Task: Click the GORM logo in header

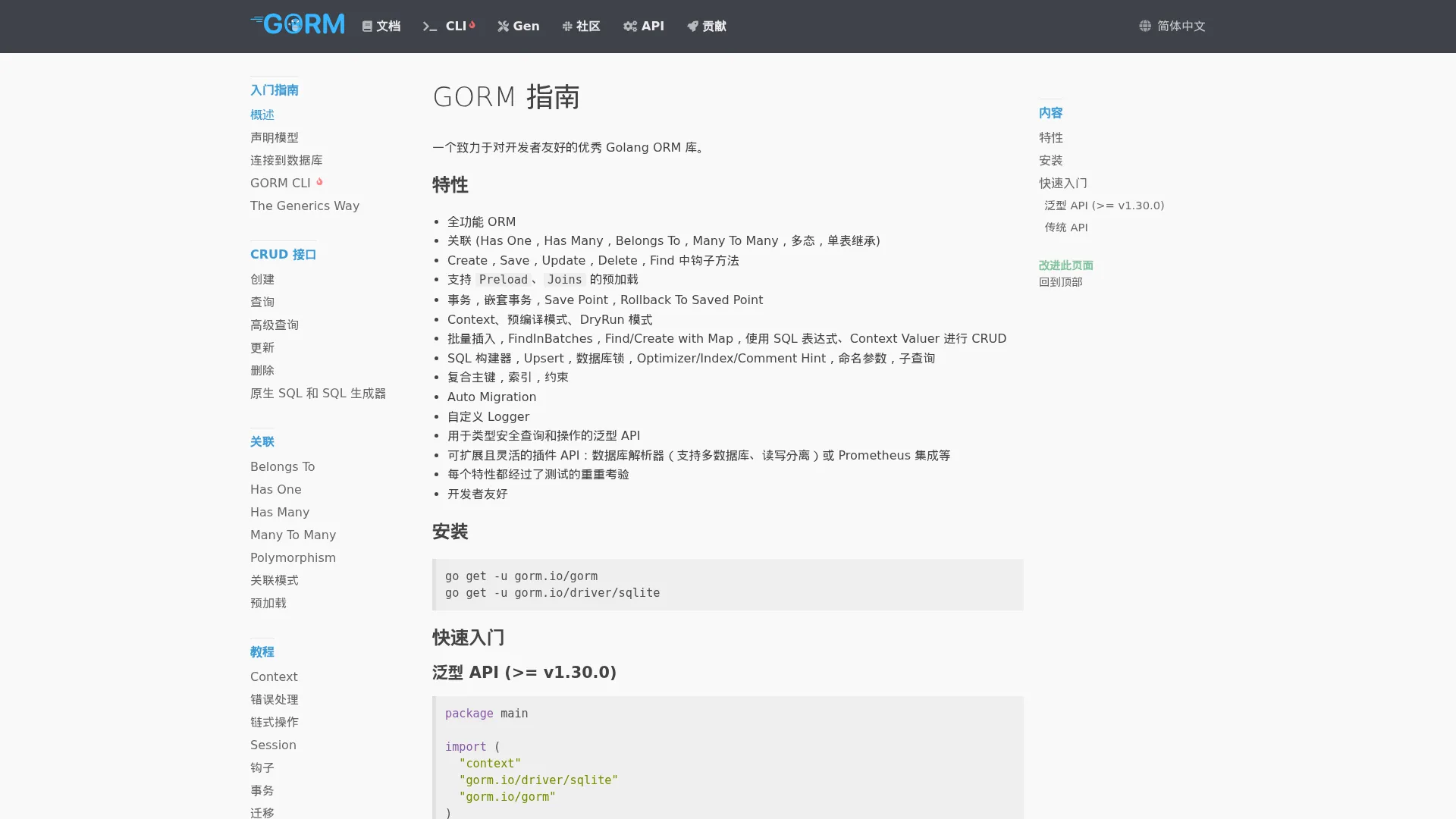Action: 297,24
